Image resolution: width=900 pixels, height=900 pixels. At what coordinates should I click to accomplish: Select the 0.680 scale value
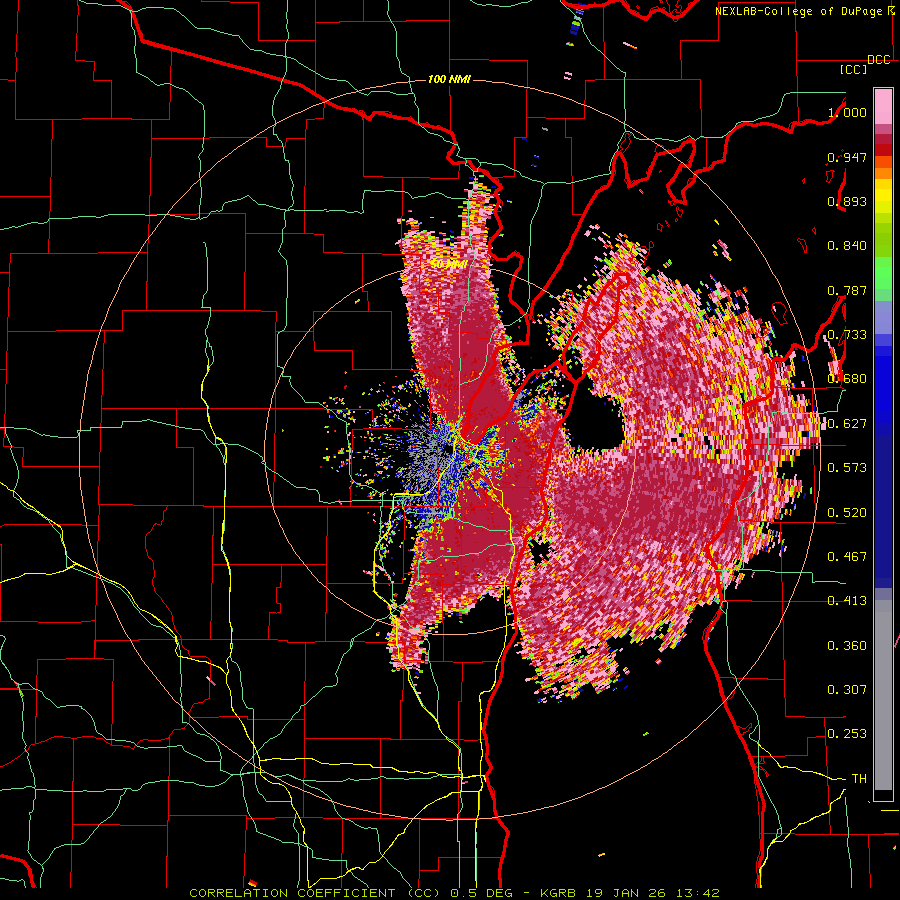pos(847,379)
